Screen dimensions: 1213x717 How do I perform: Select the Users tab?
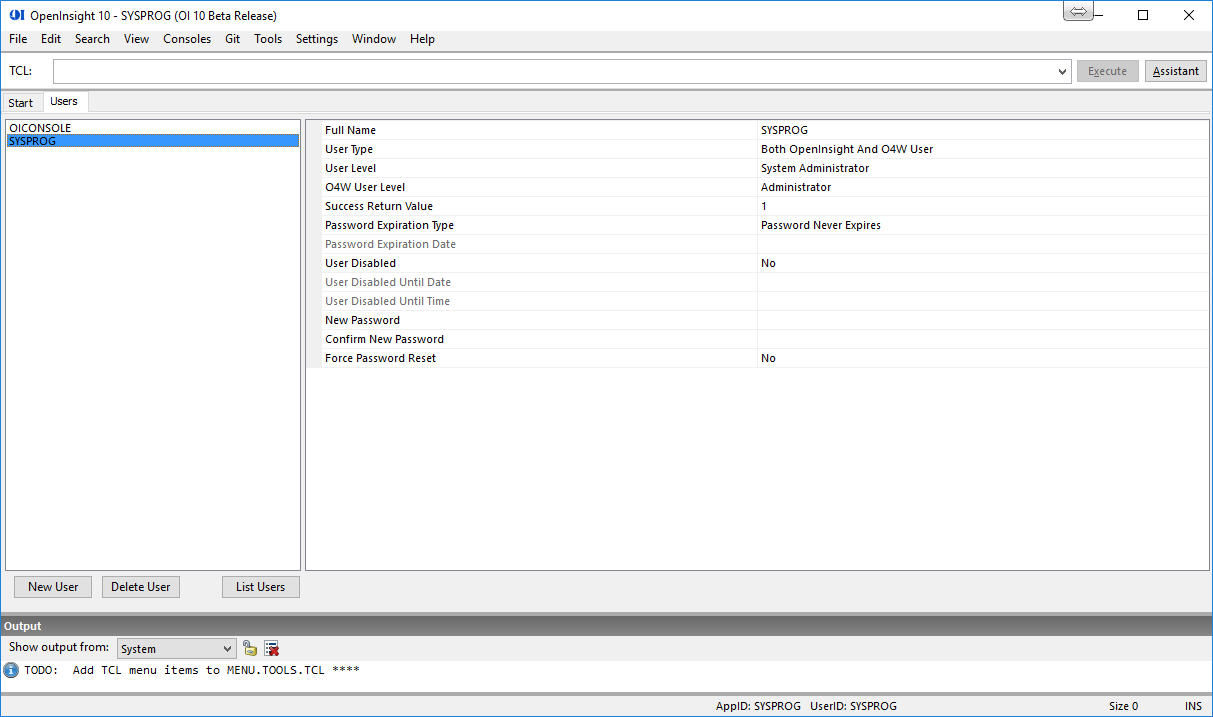coord(64,102)
